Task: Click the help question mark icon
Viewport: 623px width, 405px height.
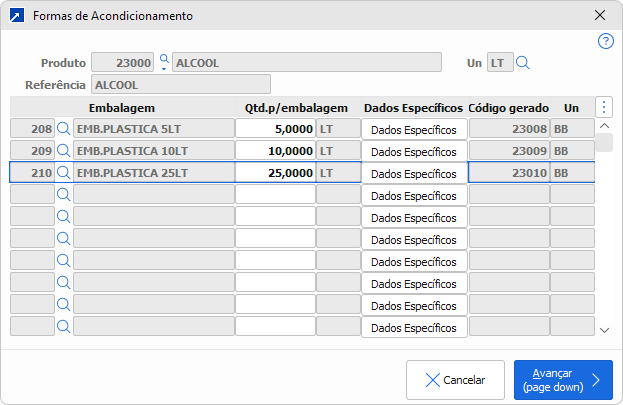Action: [605, 41]
